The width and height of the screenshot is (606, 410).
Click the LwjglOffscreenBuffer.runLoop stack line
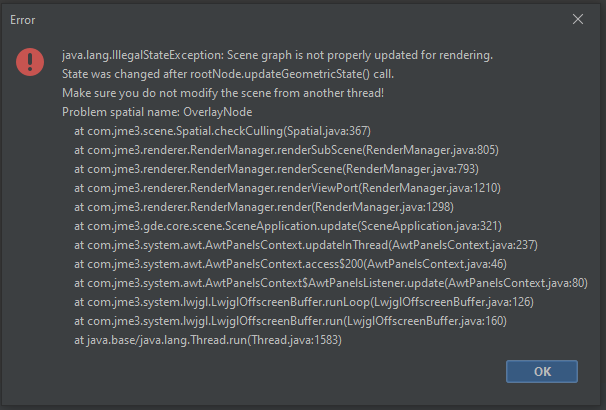click(304, 302)
